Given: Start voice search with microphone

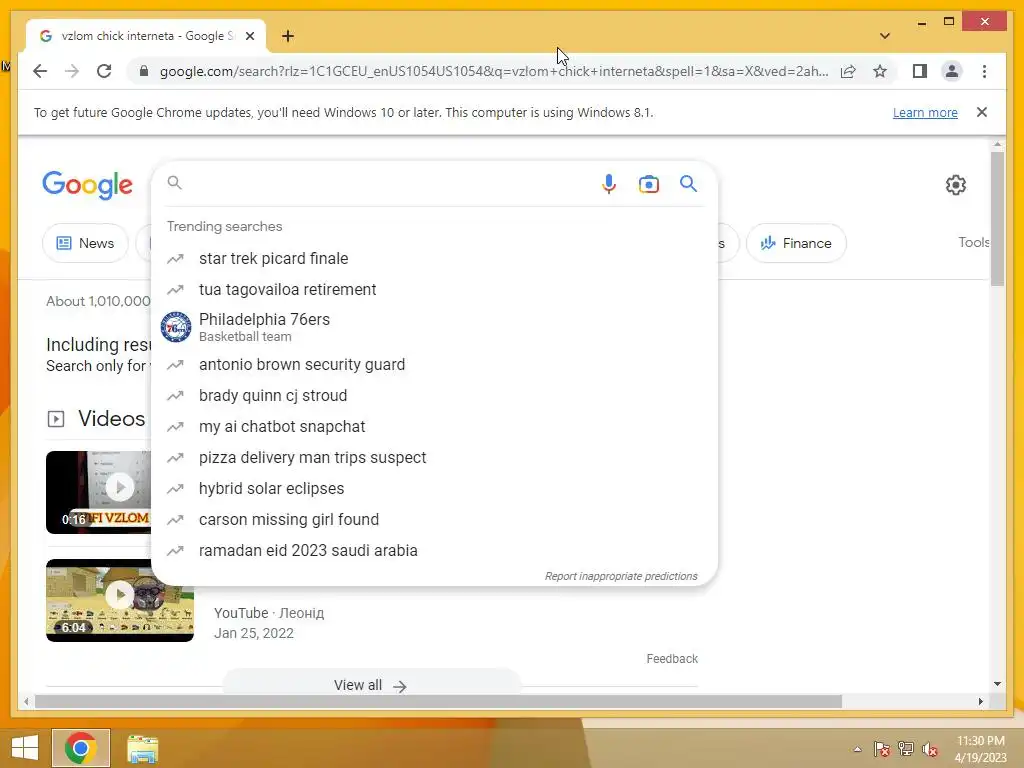Looking at the screenshot, I should point(609,184).
